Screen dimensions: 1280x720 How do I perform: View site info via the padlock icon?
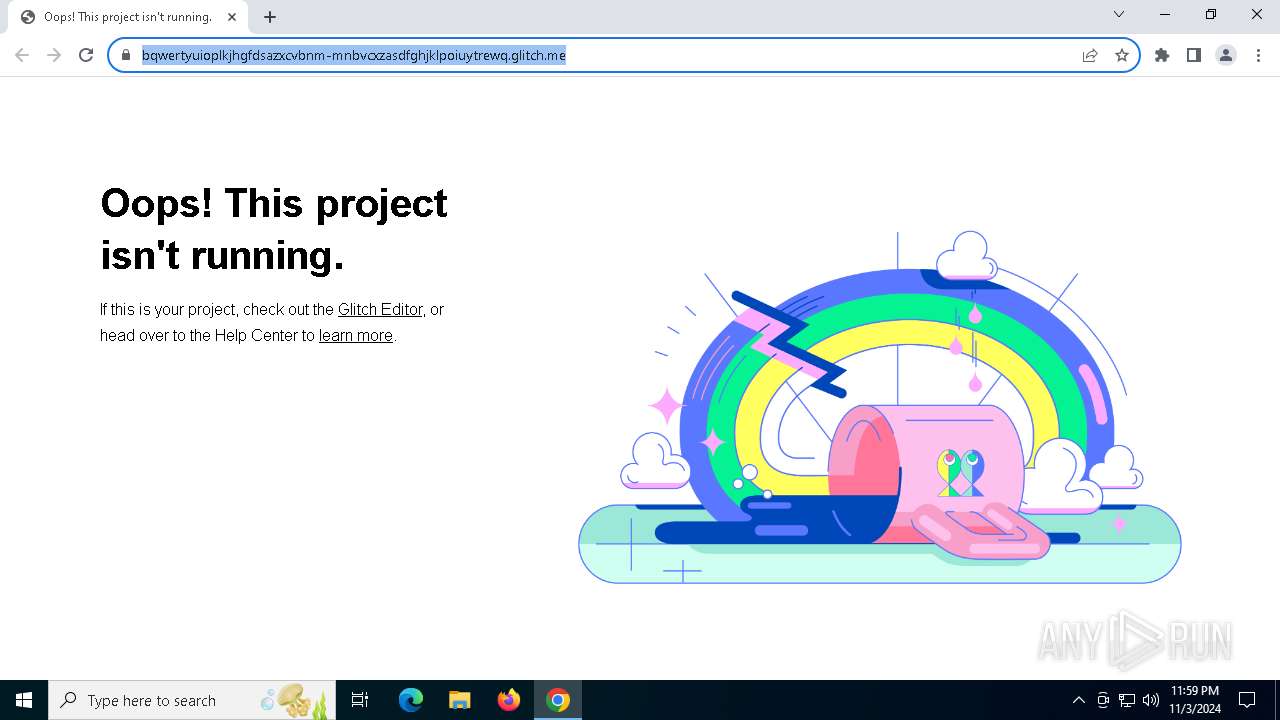coord(126,55)
